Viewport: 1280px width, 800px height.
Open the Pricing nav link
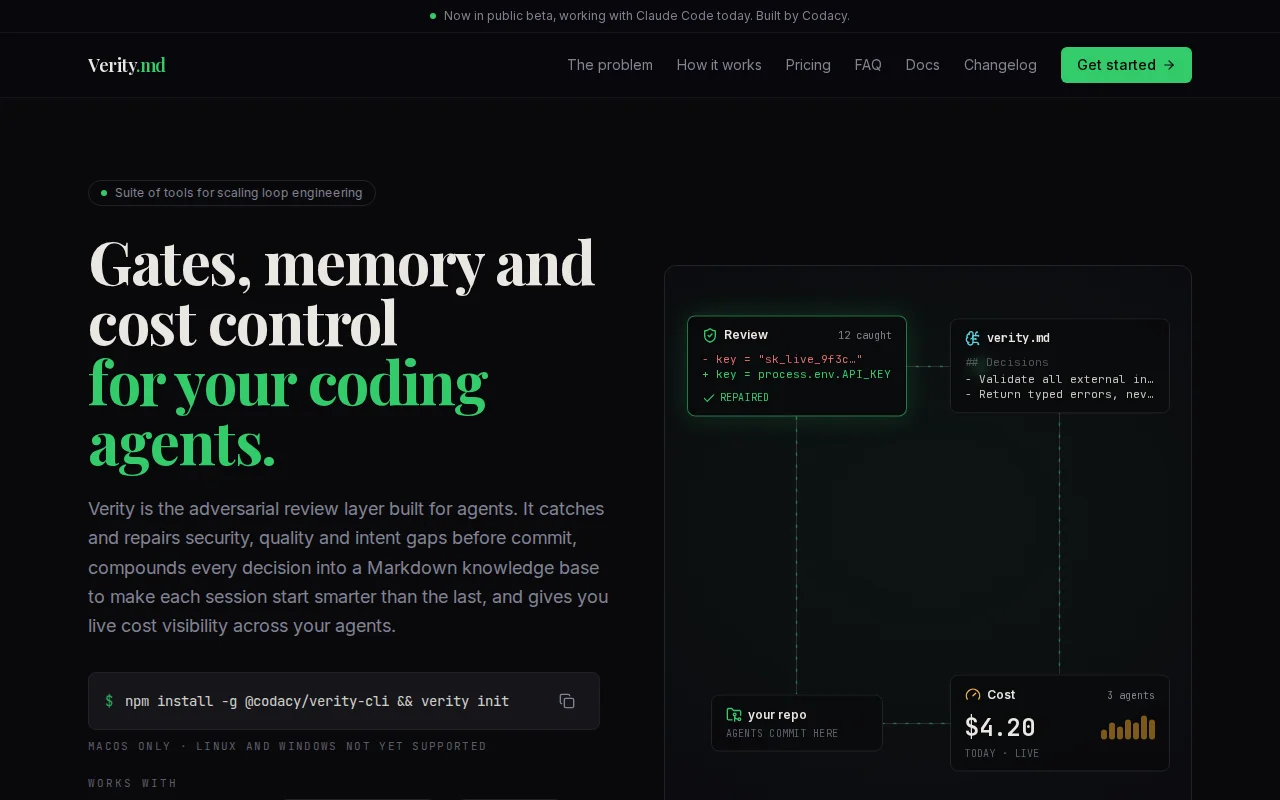[808, 65]
